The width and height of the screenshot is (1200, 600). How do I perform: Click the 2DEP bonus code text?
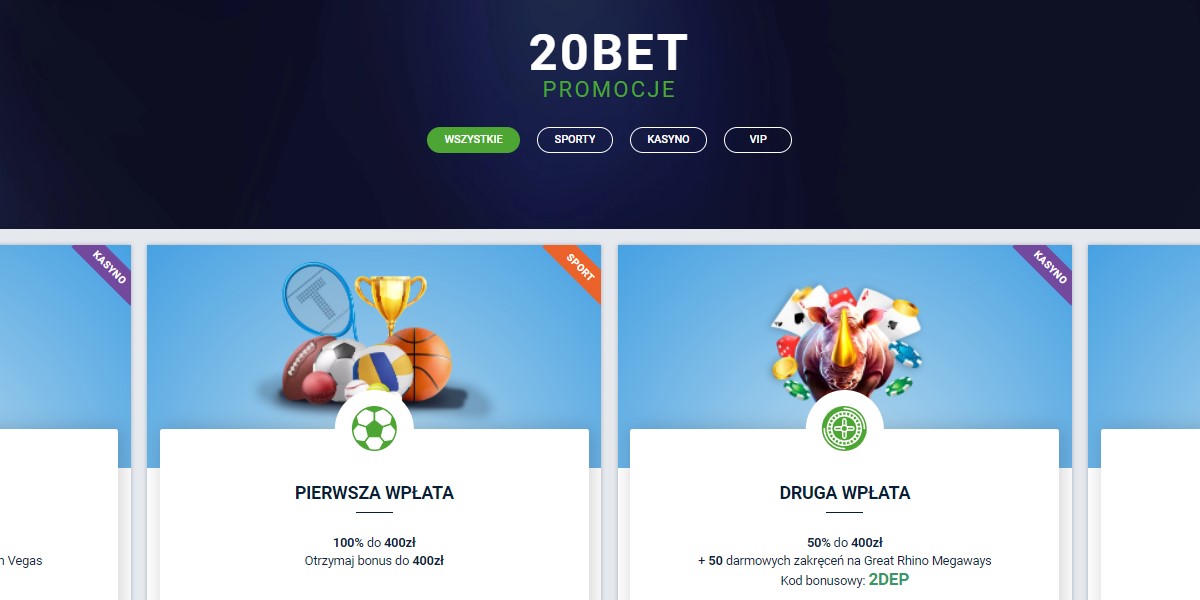[889, 580]
